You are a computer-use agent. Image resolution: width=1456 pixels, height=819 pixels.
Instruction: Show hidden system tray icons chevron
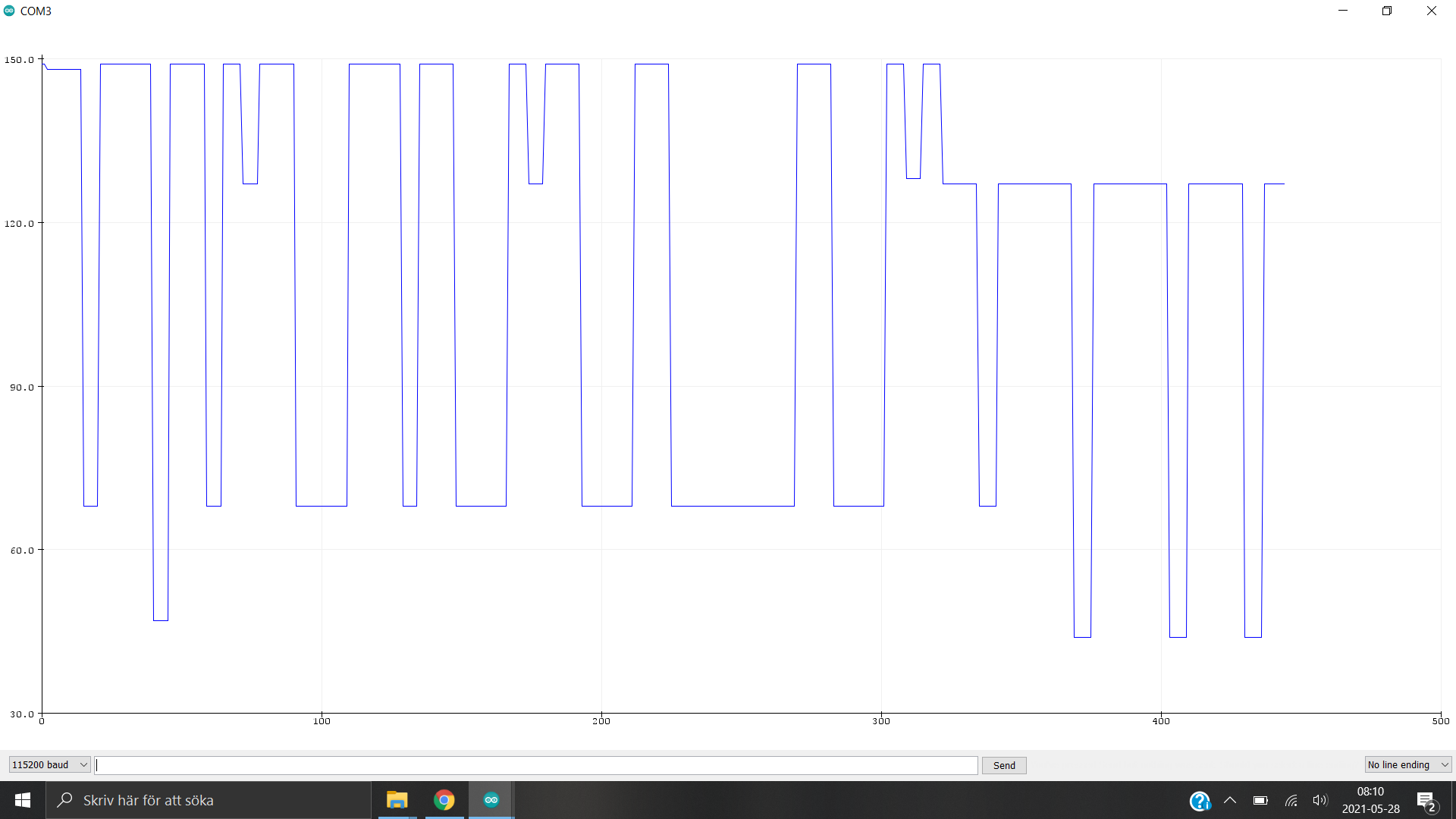pyautogui.click(x=1230, y=801)
